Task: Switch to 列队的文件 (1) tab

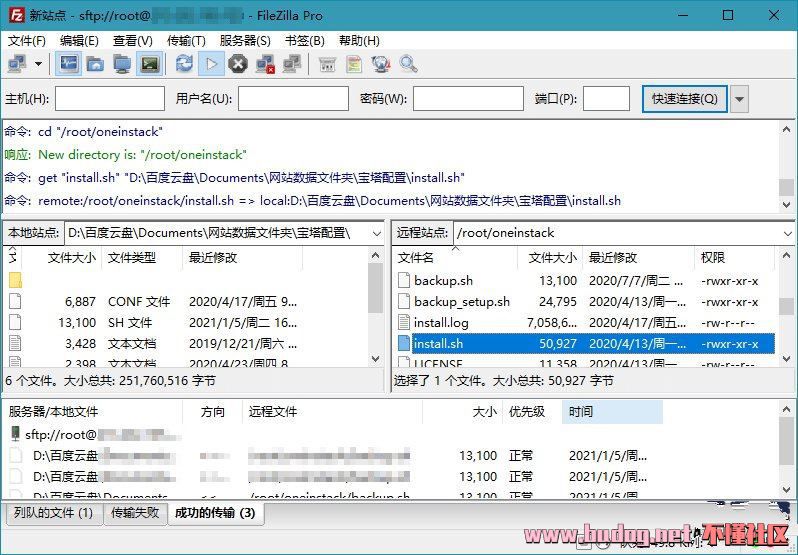Action: 53,513
